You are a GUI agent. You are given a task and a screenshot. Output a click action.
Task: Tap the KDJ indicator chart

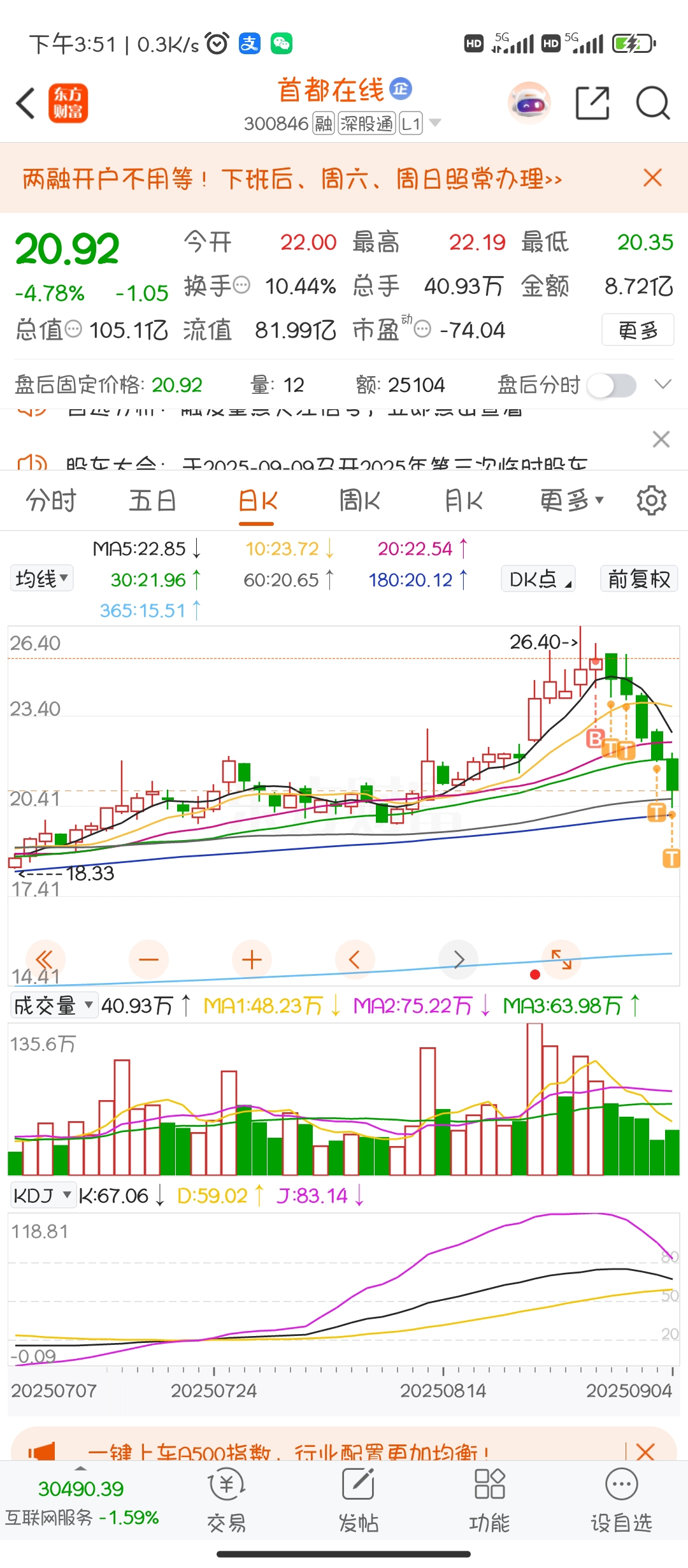tap(344, 1289)
